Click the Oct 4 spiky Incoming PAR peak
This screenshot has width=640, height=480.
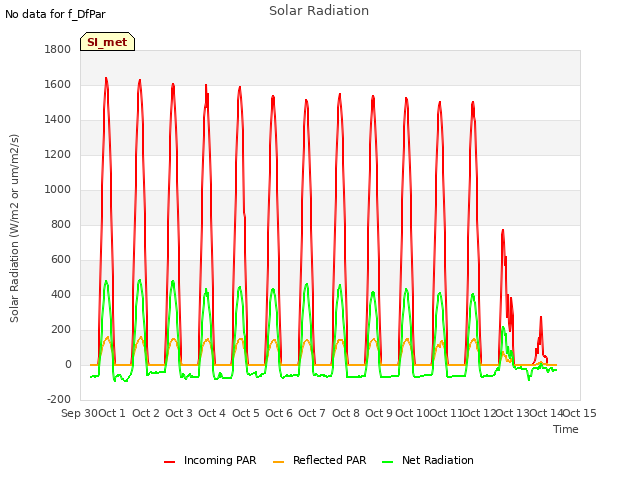click(206, 86)
